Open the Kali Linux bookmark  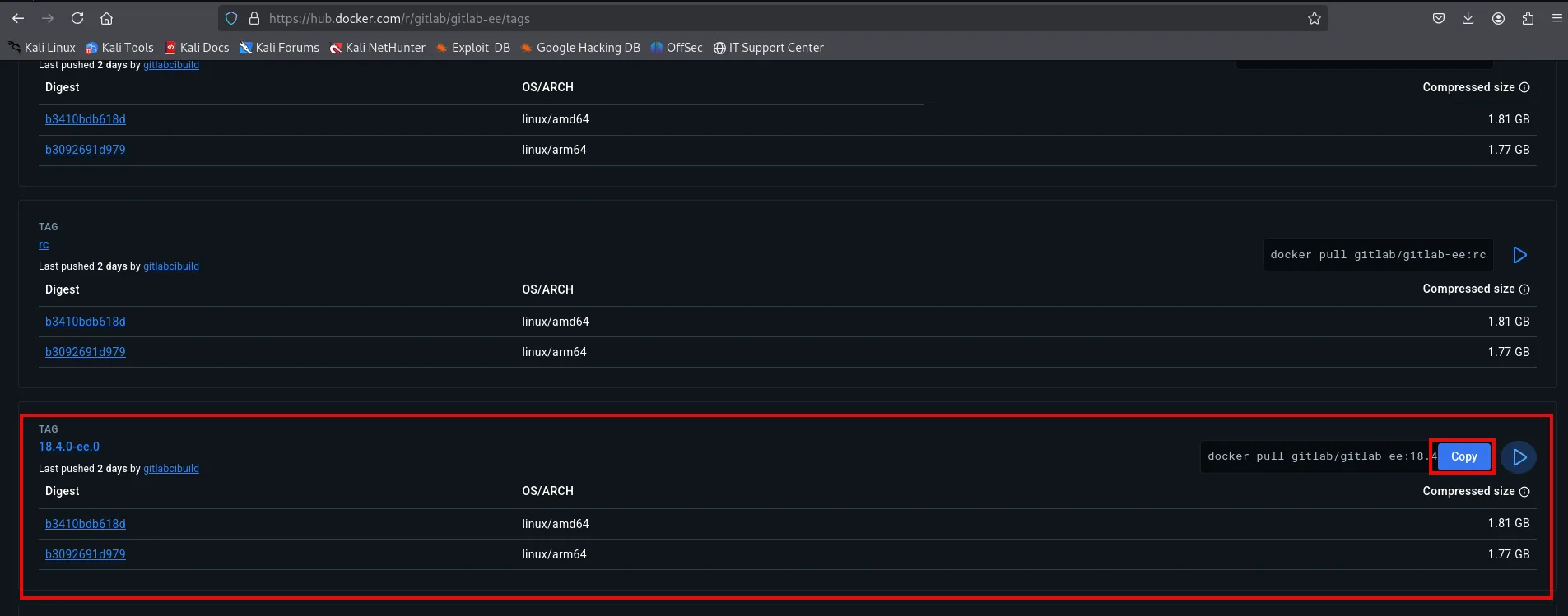(x=42, y=48)
